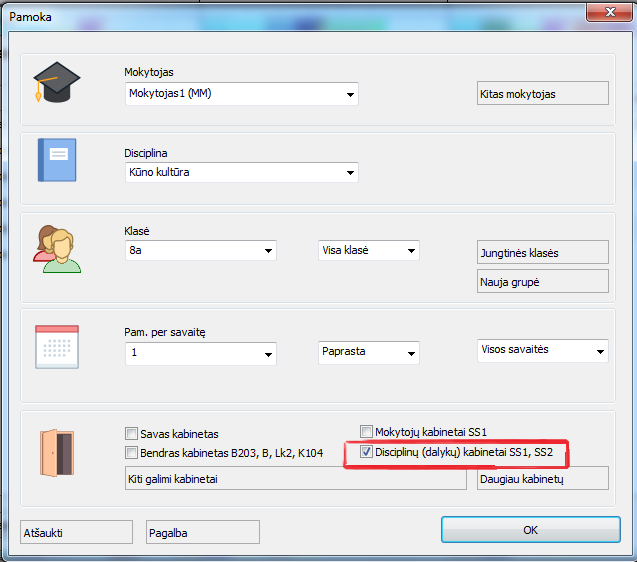Image resolution: width=637 pixels, height=562 pixels.
Task: Open the Mokytojas teacher dropdown
Action: [x=350, y=95]
